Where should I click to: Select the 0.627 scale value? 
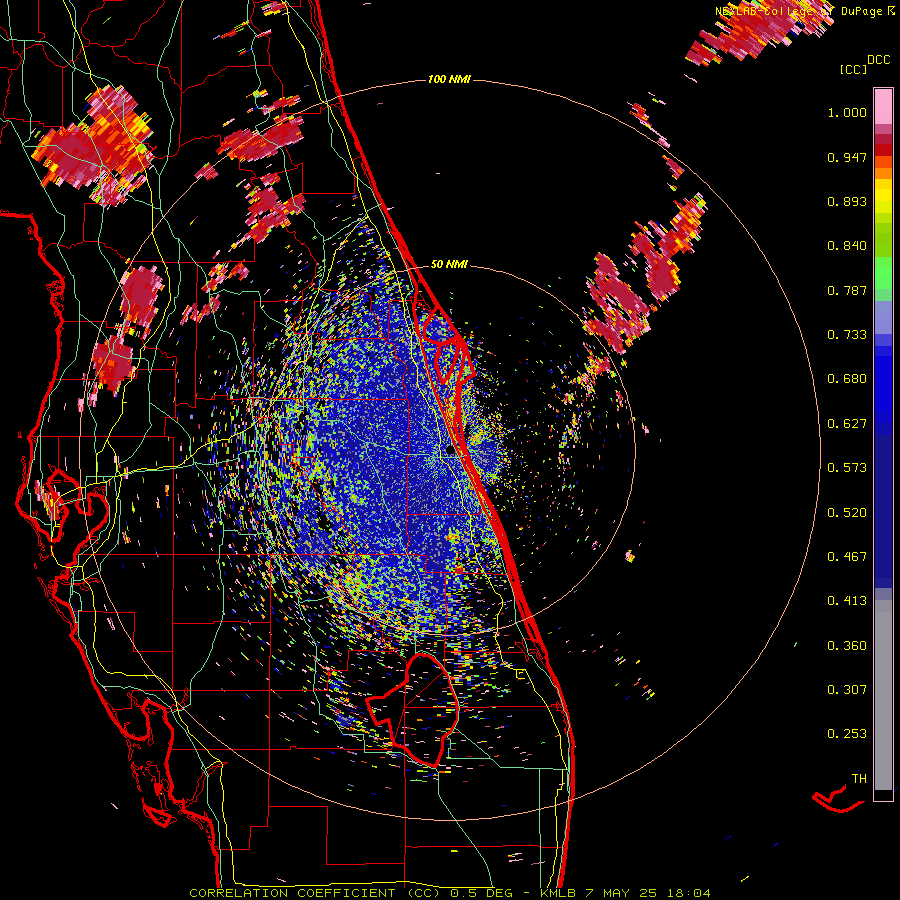(847, 424)
